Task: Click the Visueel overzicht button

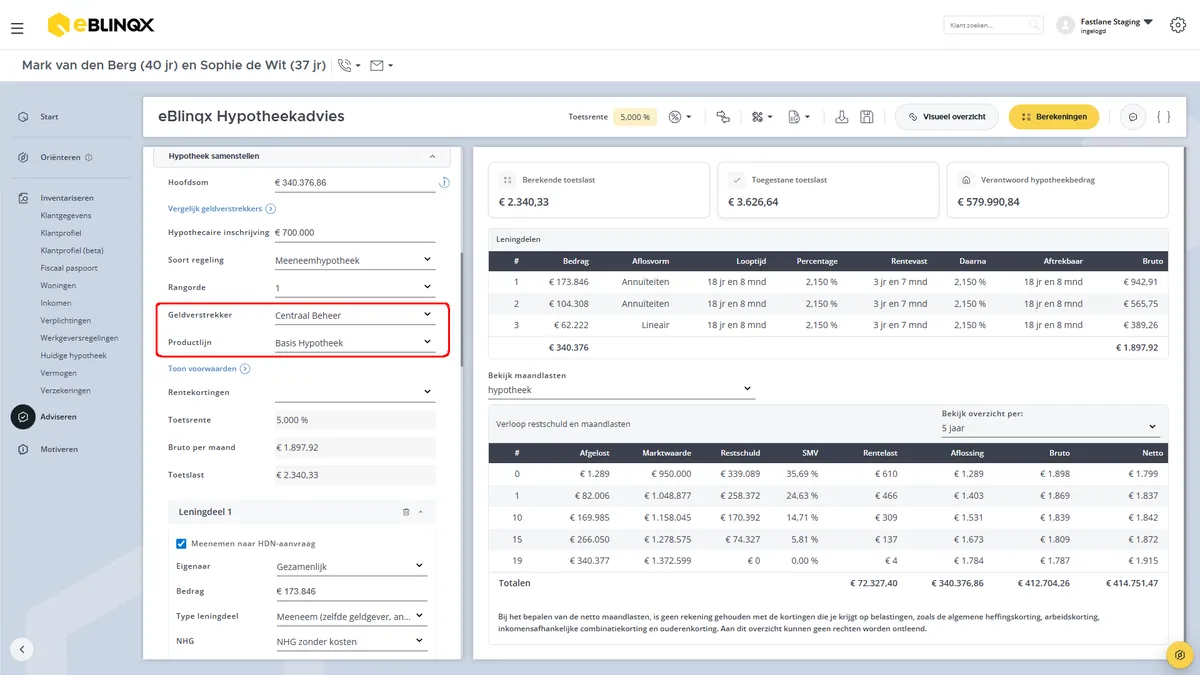Action: pyautogui.click(x=947, y=117)
